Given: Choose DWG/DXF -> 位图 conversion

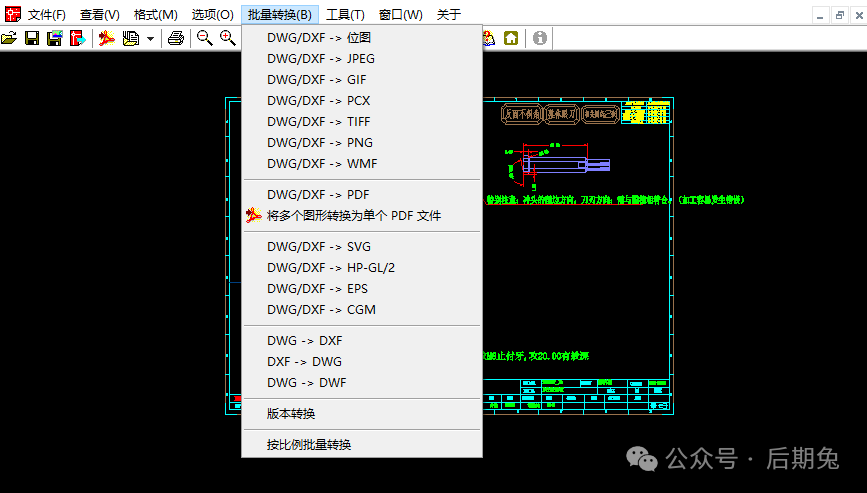Looking at the screenshot, I should click(x=362, y=38).
